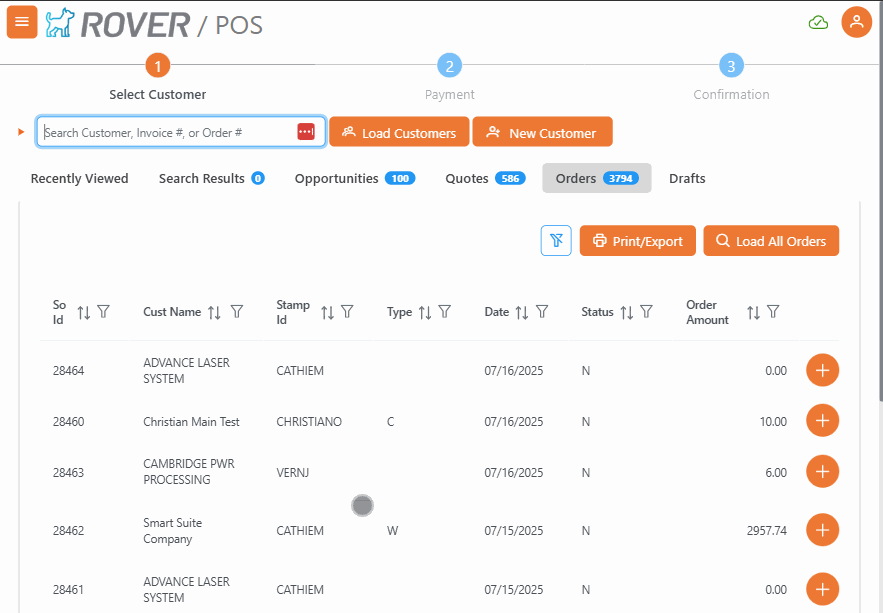Click the cloud sync status icon
The width and height of the screenshot is (883, 613).
click(x=818, y=22)
